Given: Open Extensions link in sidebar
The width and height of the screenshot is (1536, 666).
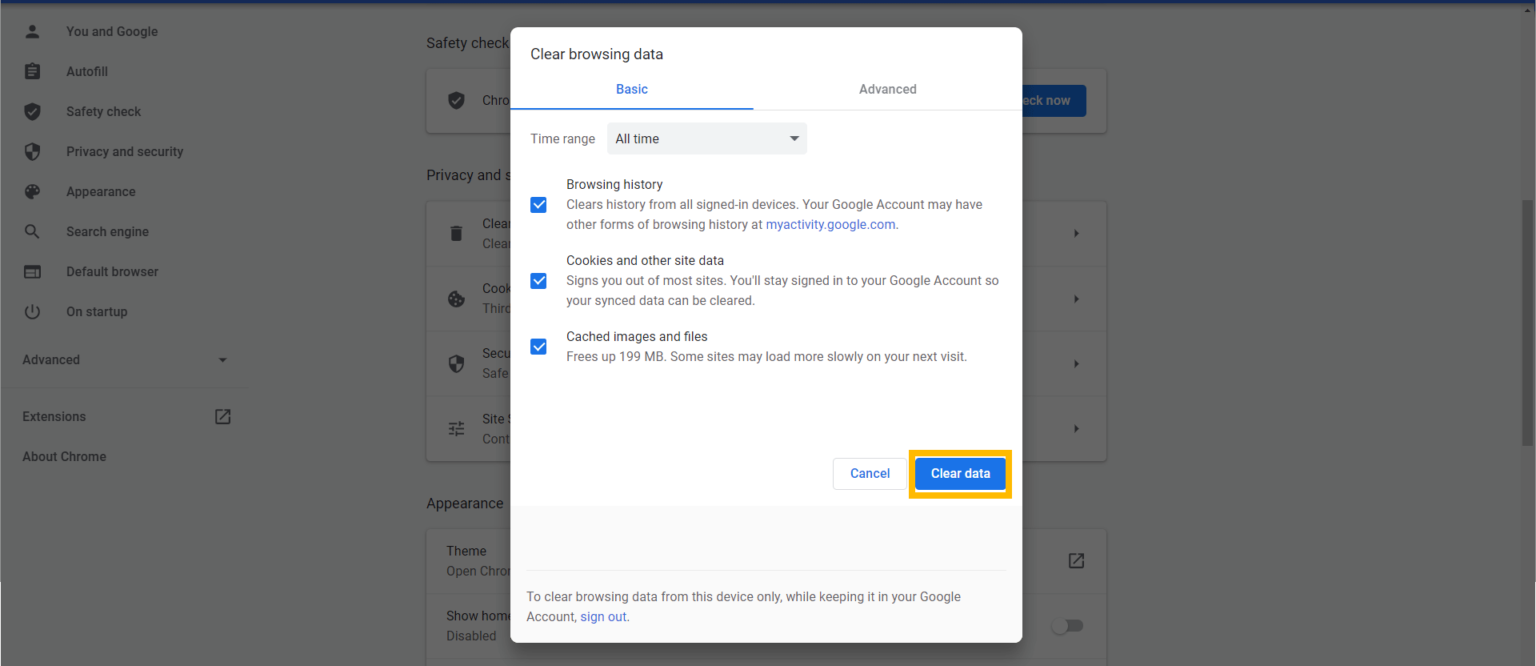Looking at the screenshot, I should coord(54,416).
